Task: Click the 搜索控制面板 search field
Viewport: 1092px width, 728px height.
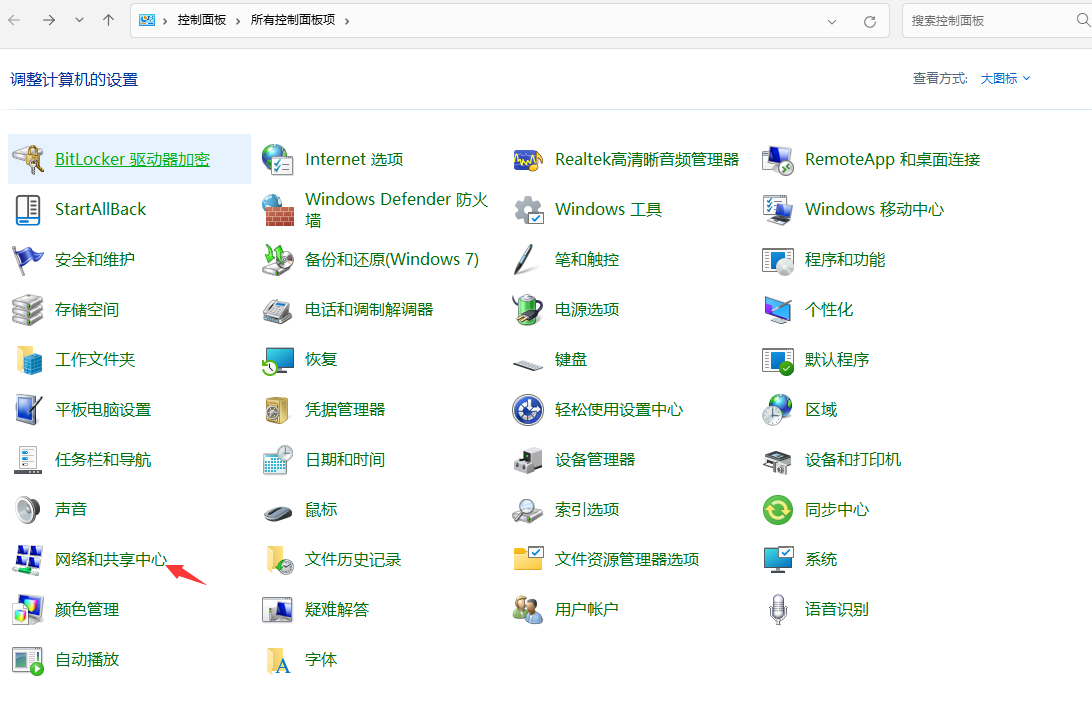Action: [x=990, y=21]
